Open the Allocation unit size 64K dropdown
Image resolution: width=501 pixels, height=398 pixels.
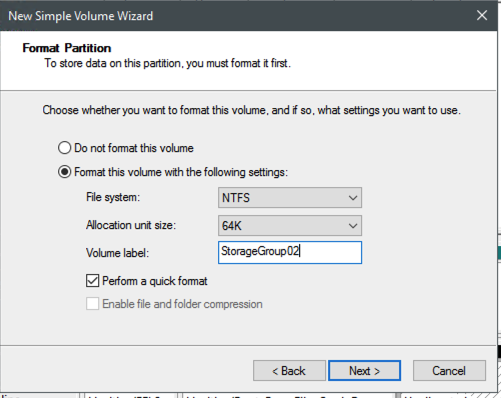point(290,226)
